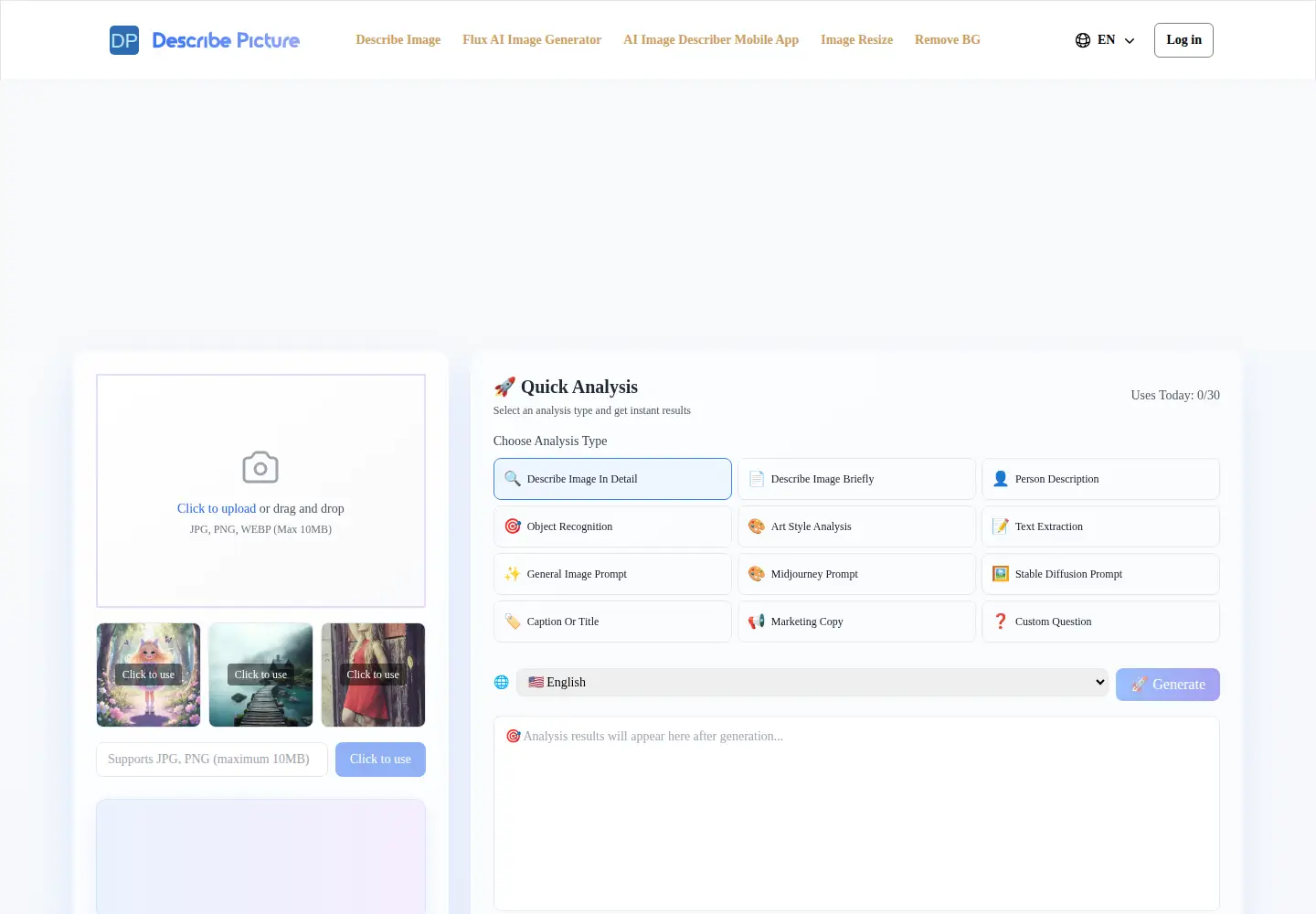
Task: Click the tag icon for Caption Or Title
Action: (513, 622)
